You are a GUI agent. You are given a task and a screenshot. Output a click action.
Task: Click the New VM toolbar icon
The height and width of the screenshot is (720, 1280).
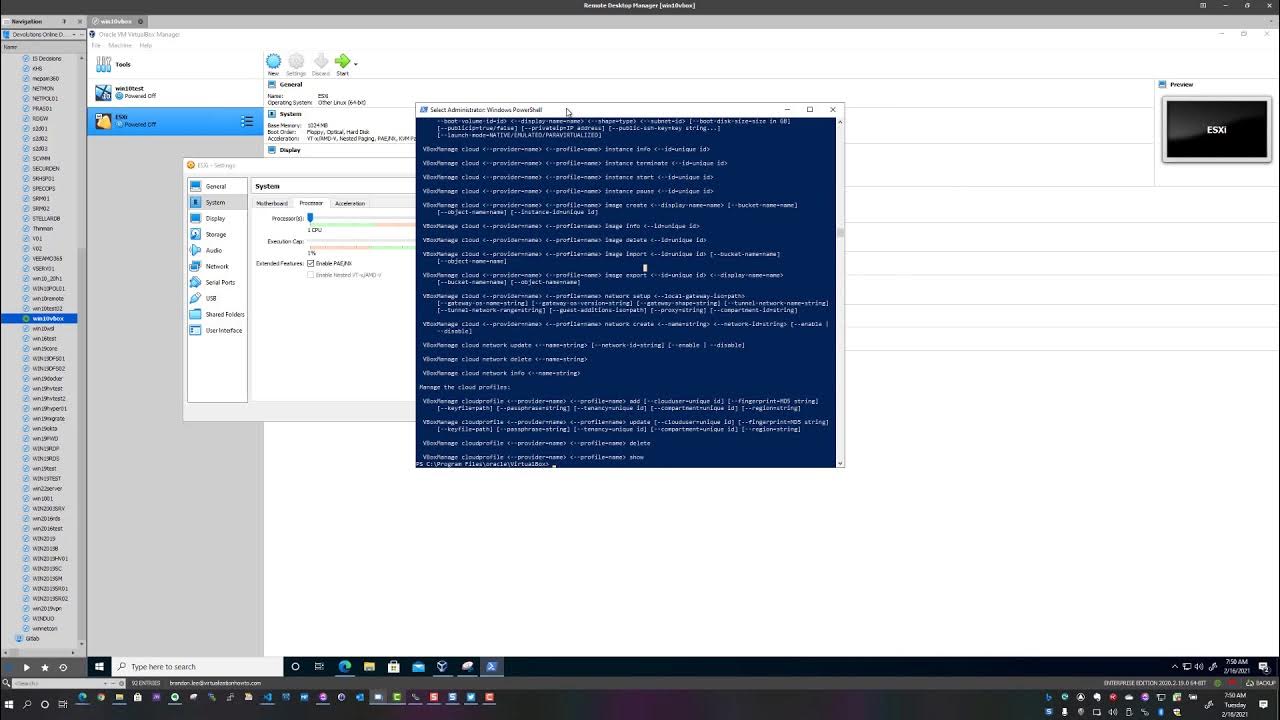[x=273, y=62]
